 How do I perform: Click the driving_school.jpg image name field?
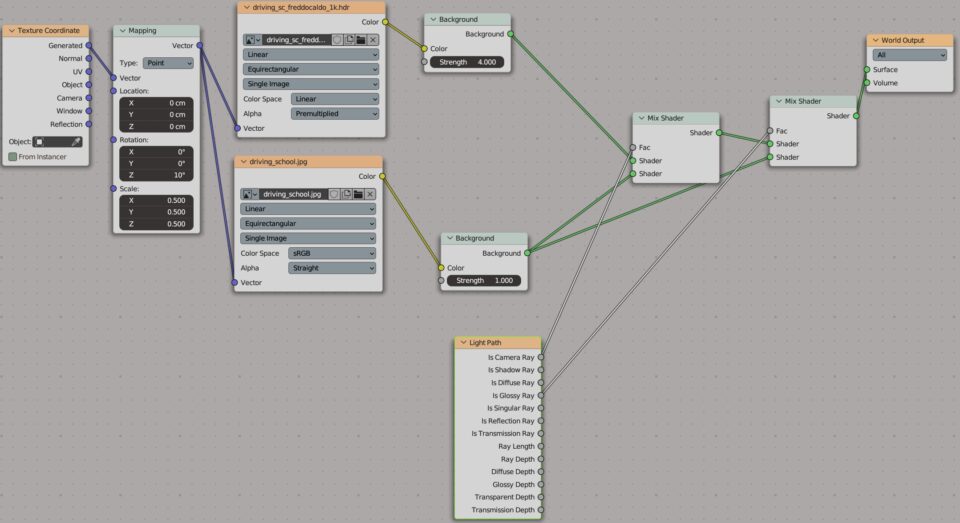[292, 194]
